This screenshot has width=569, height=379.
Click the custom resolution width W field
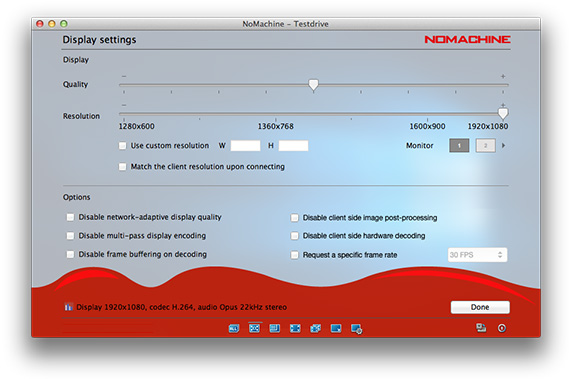(x=245, y=146)
